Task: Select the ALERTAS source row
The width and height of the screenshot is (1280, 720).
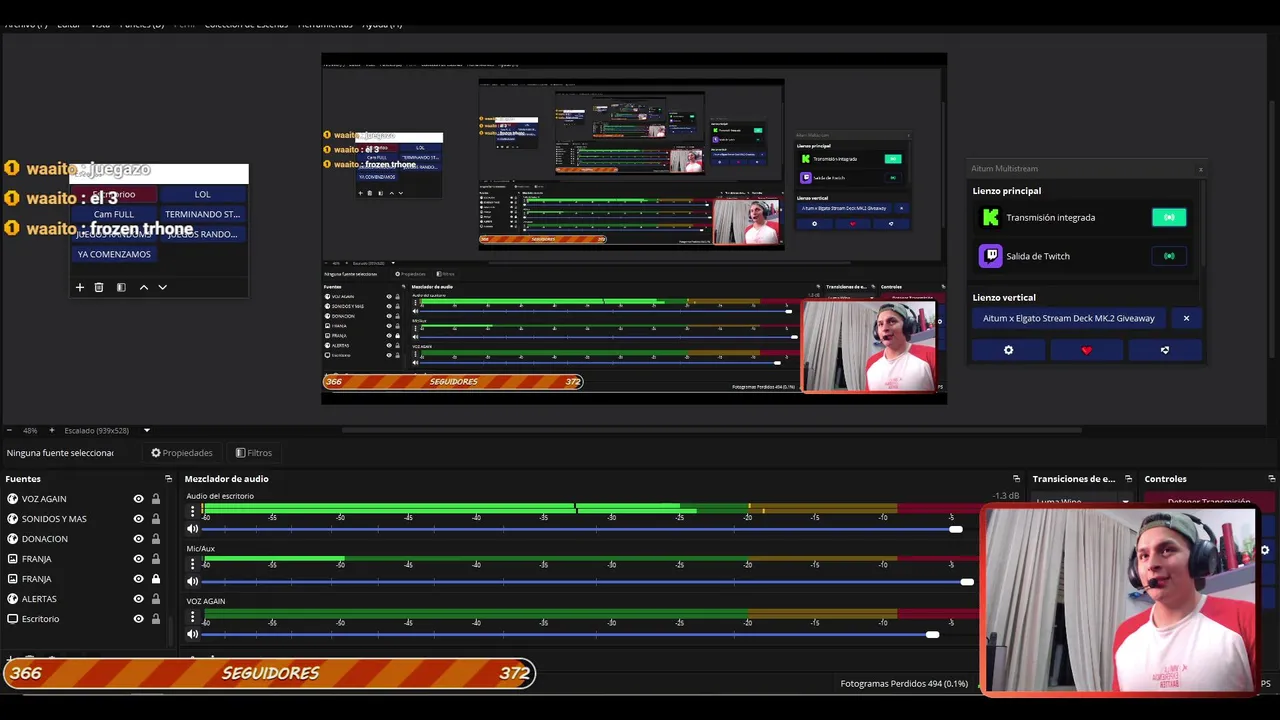Action: (x=87, y=599)
